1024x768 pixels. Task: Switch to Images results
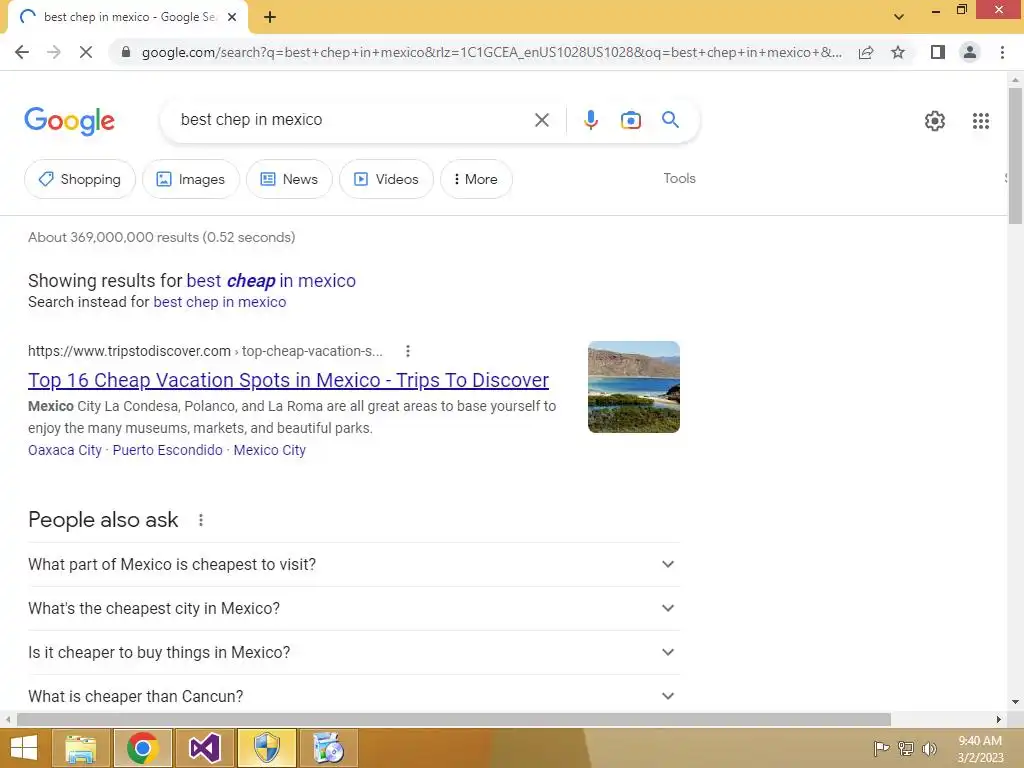pyautogui.click(x=191, y=179)
